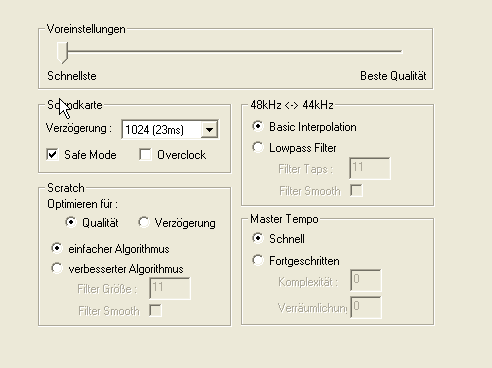Click the Filter Größe input field
The width and height of the screenshot is (492, 368).
pos(170,288)
